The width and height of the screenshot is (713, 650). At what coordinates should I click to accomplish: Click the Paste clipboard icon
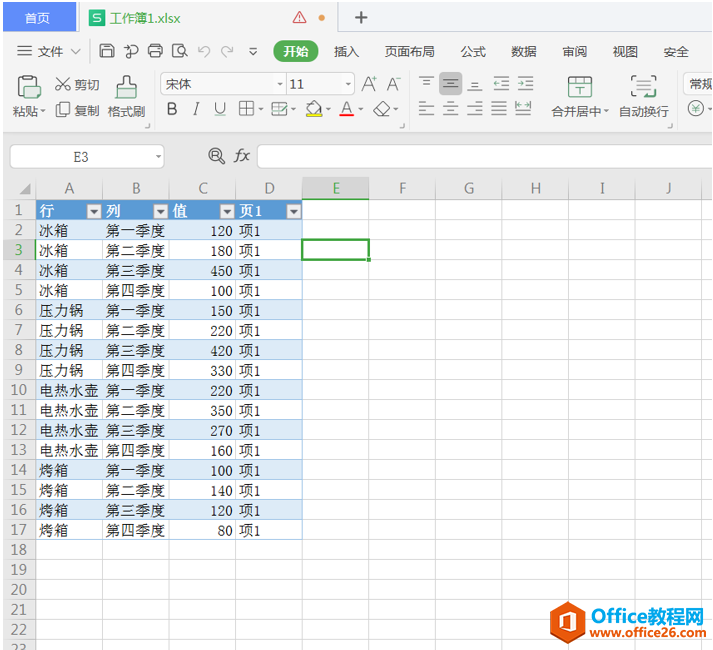(x=29, y=86)
